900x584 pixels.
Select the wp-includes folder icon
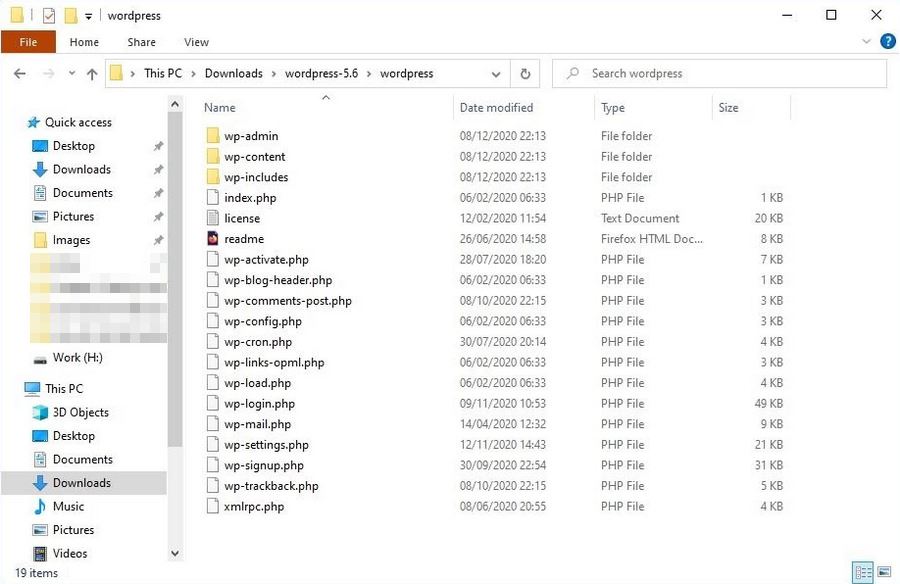212,177
